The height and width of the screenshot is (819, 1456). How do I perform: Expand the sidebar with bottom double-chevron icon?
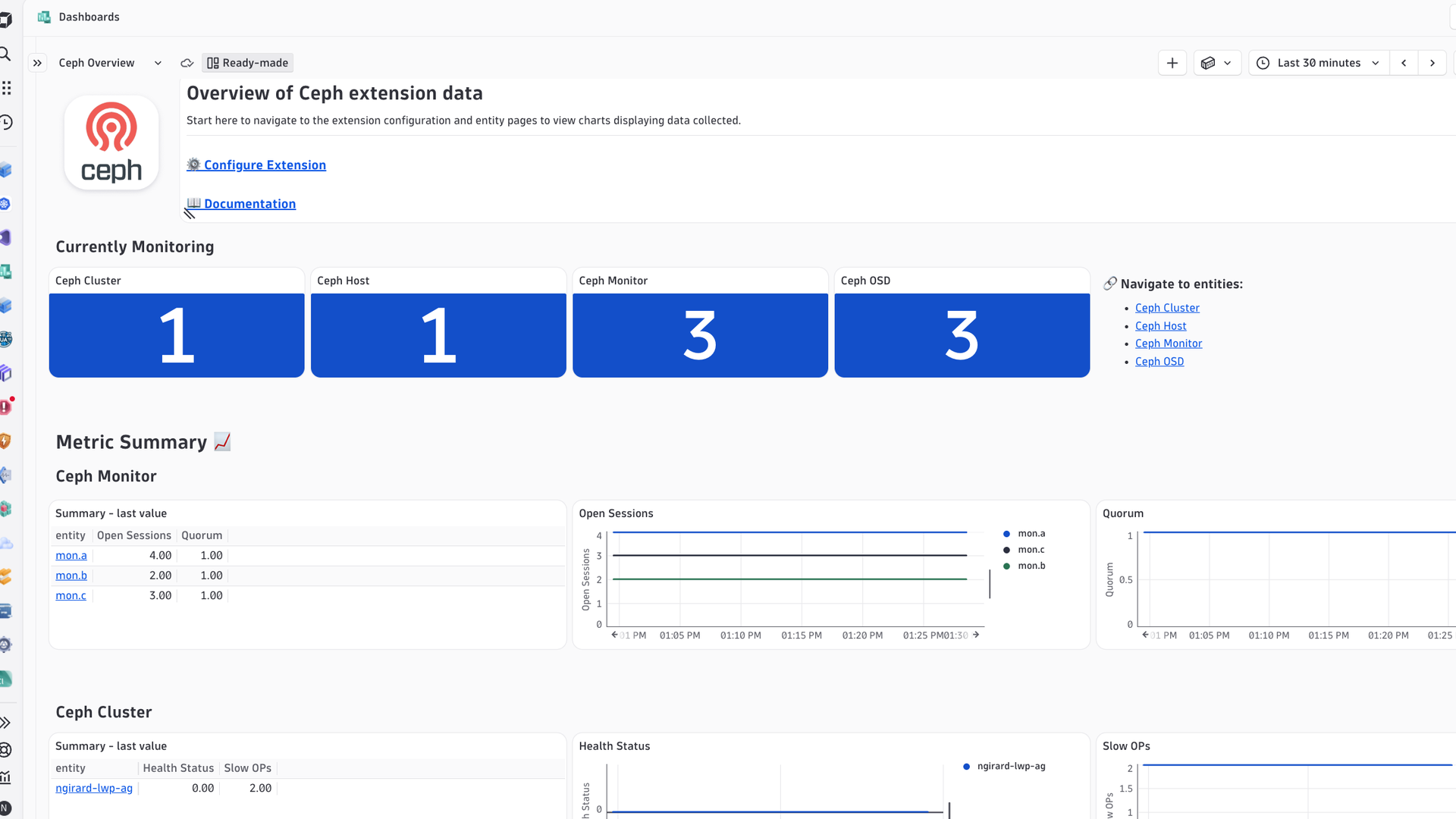click(x=5, y=723)
